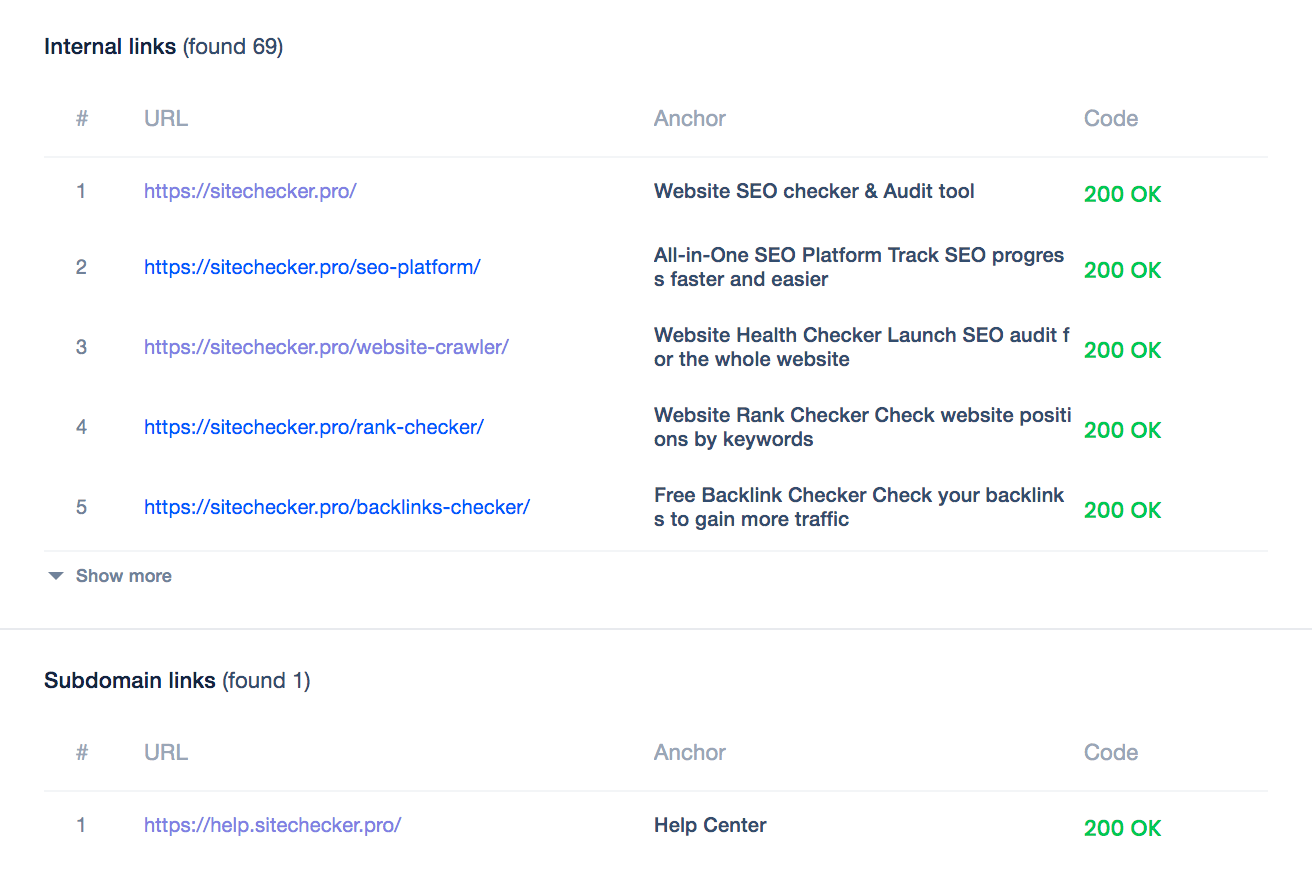Click 200 OK code for website-crawler row

click(1123, 350)
